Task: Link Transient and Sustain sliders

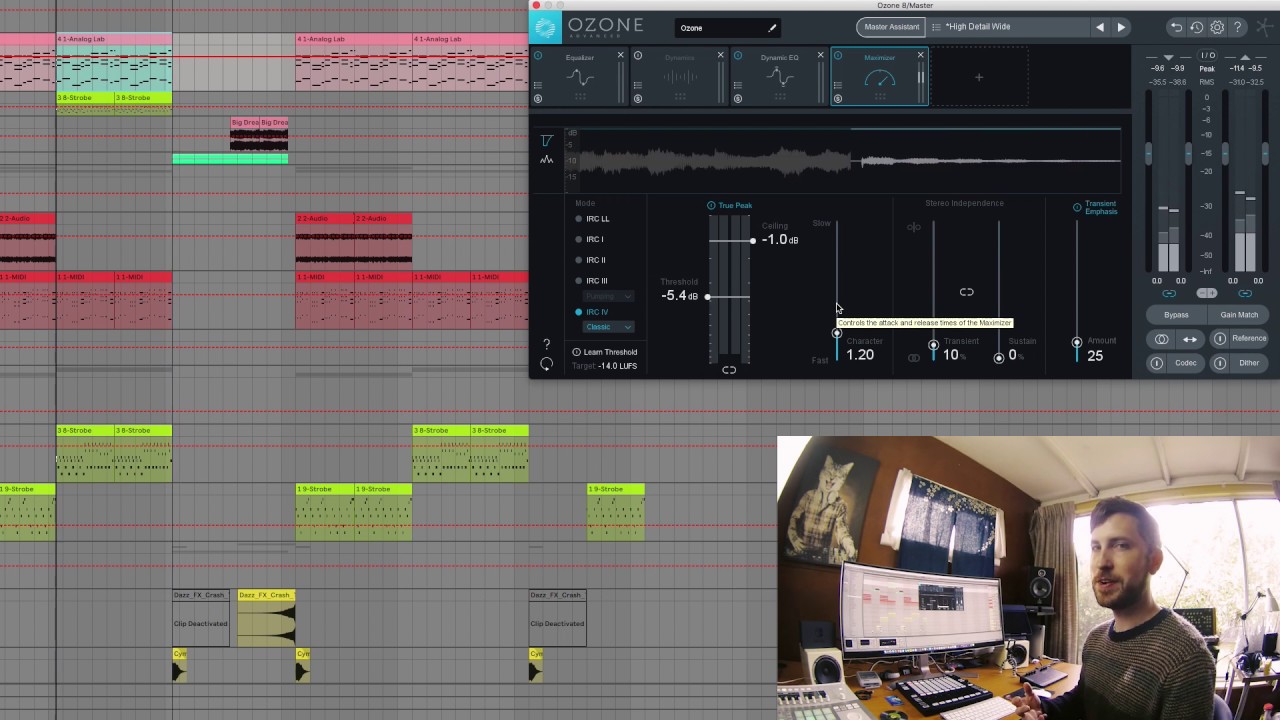Action: [x=966, y=292]
